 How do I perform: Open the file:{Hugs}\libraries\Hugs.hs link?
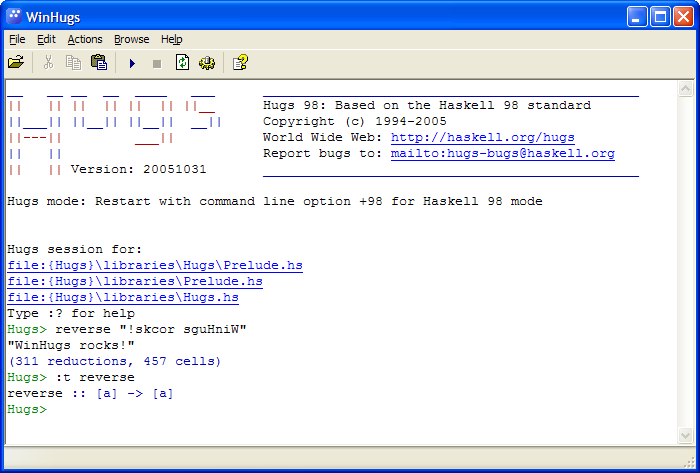[x=123, y=298]
